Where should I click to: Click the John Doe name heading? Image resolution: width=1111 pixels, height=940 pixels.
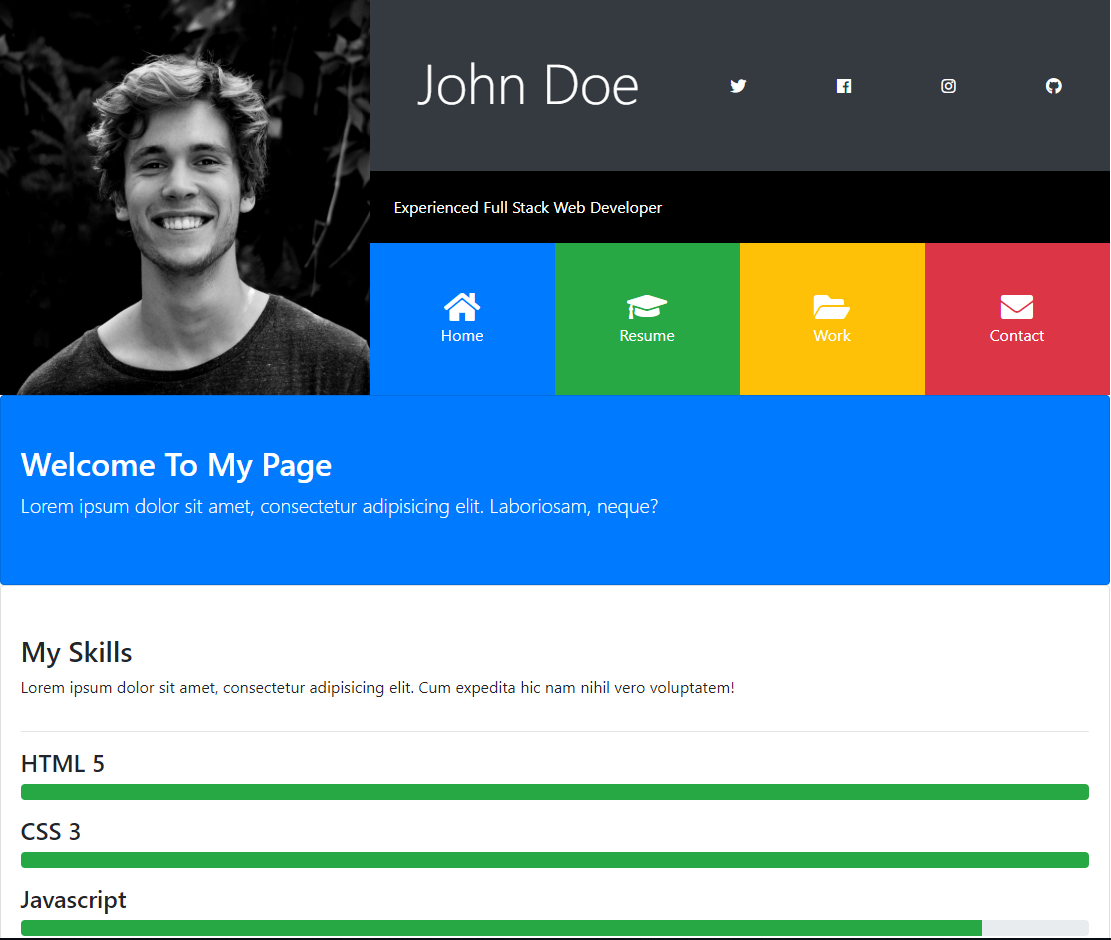527,85
